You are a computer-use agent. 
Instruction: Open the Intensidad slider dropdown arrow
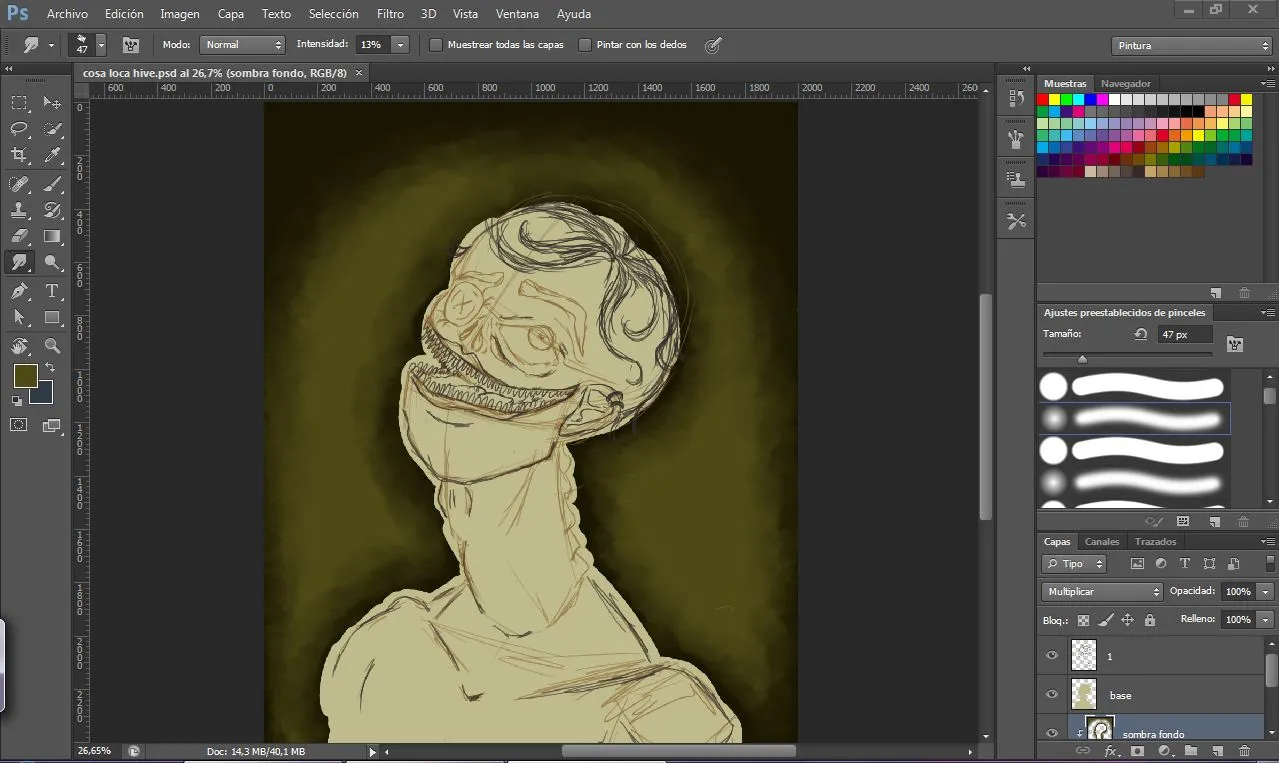[401, 45]
